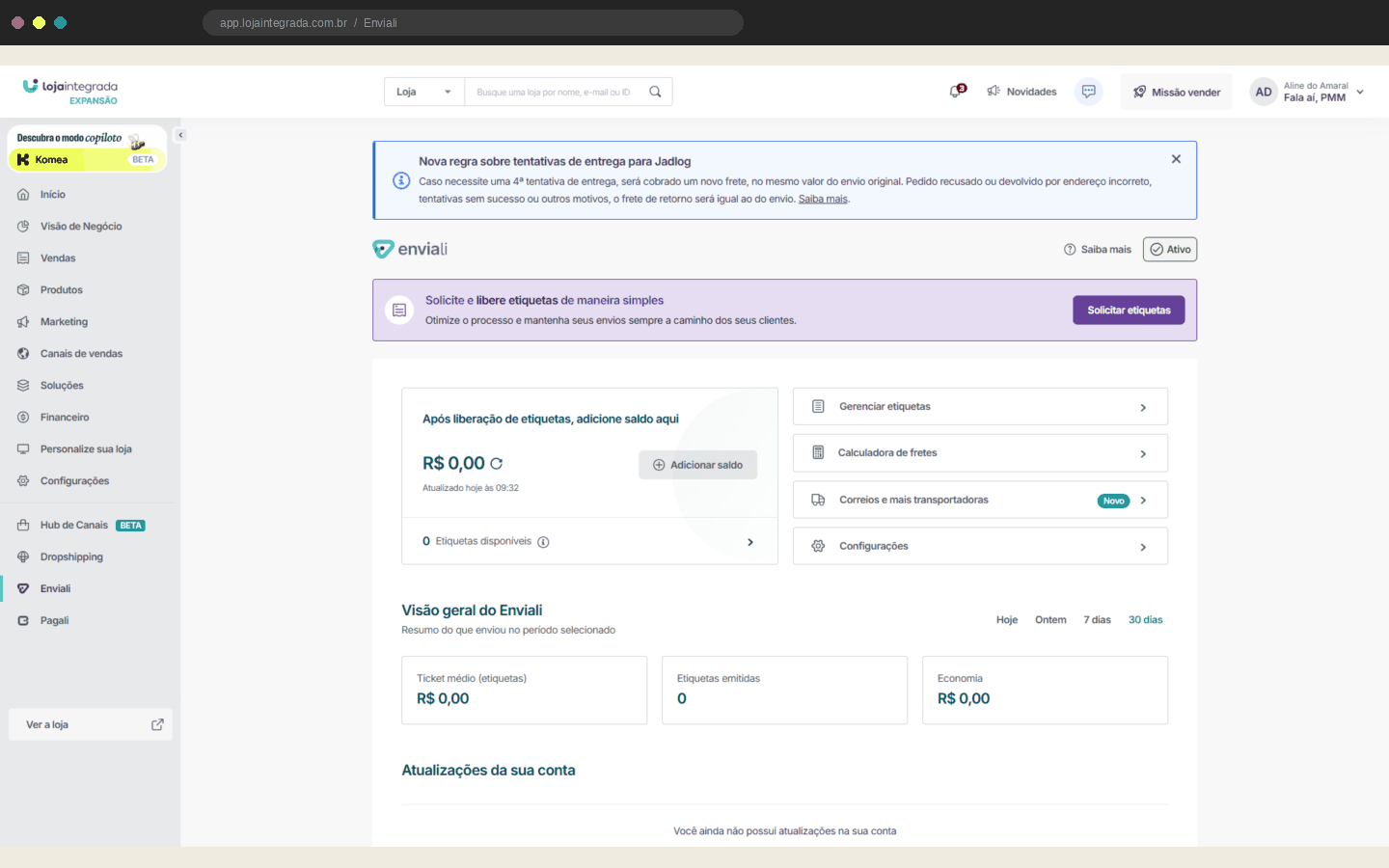1389x868 pixels.
Task: Open the Saiba mais link in Jadlog notice
Action: coord(823,200)
